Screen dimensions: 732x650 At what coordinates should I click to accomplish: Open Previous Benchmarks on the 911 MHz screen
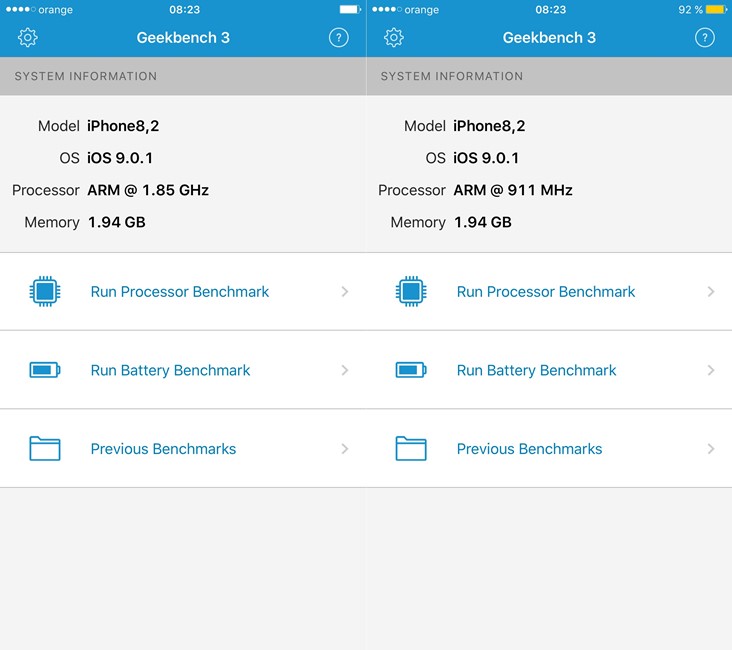[x=529, y=449]
